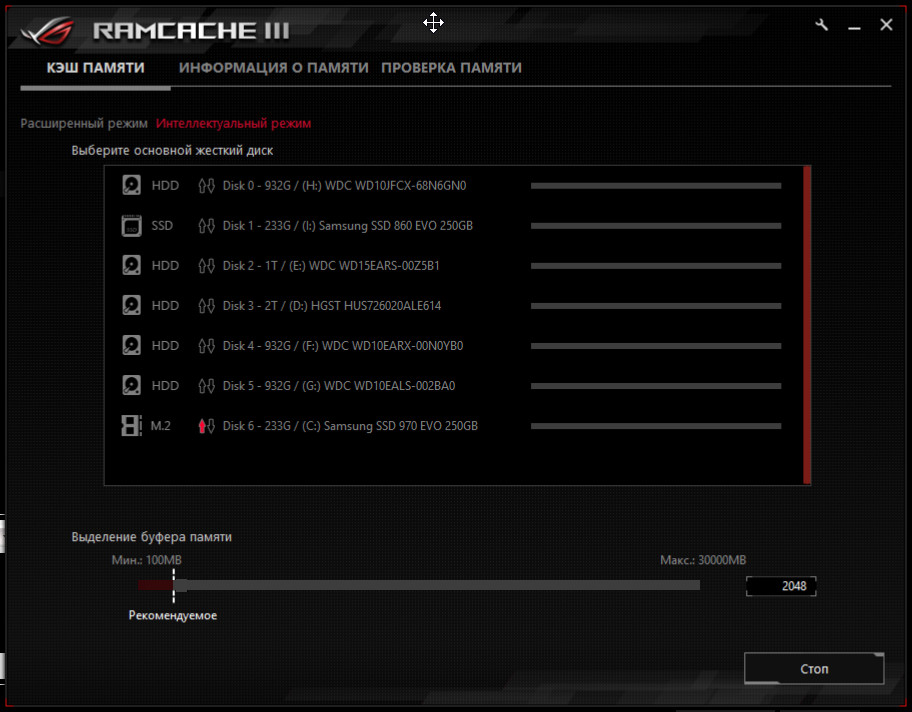The width and height of the screenshot is (912, 712).
Task: Click the Мин.: 100MB label
Action: pos(147,560)
